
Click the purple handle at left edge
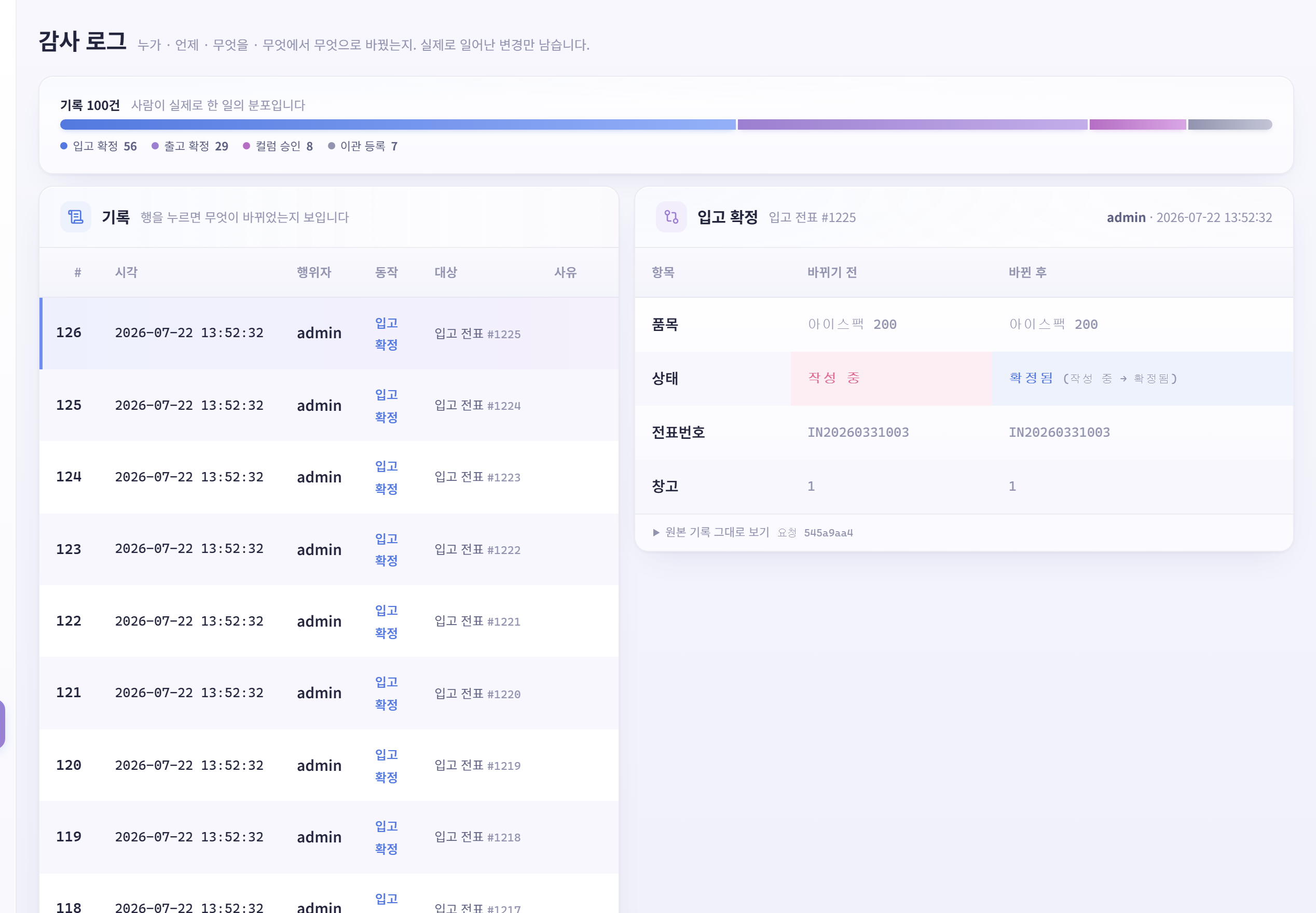pos(2,724)
